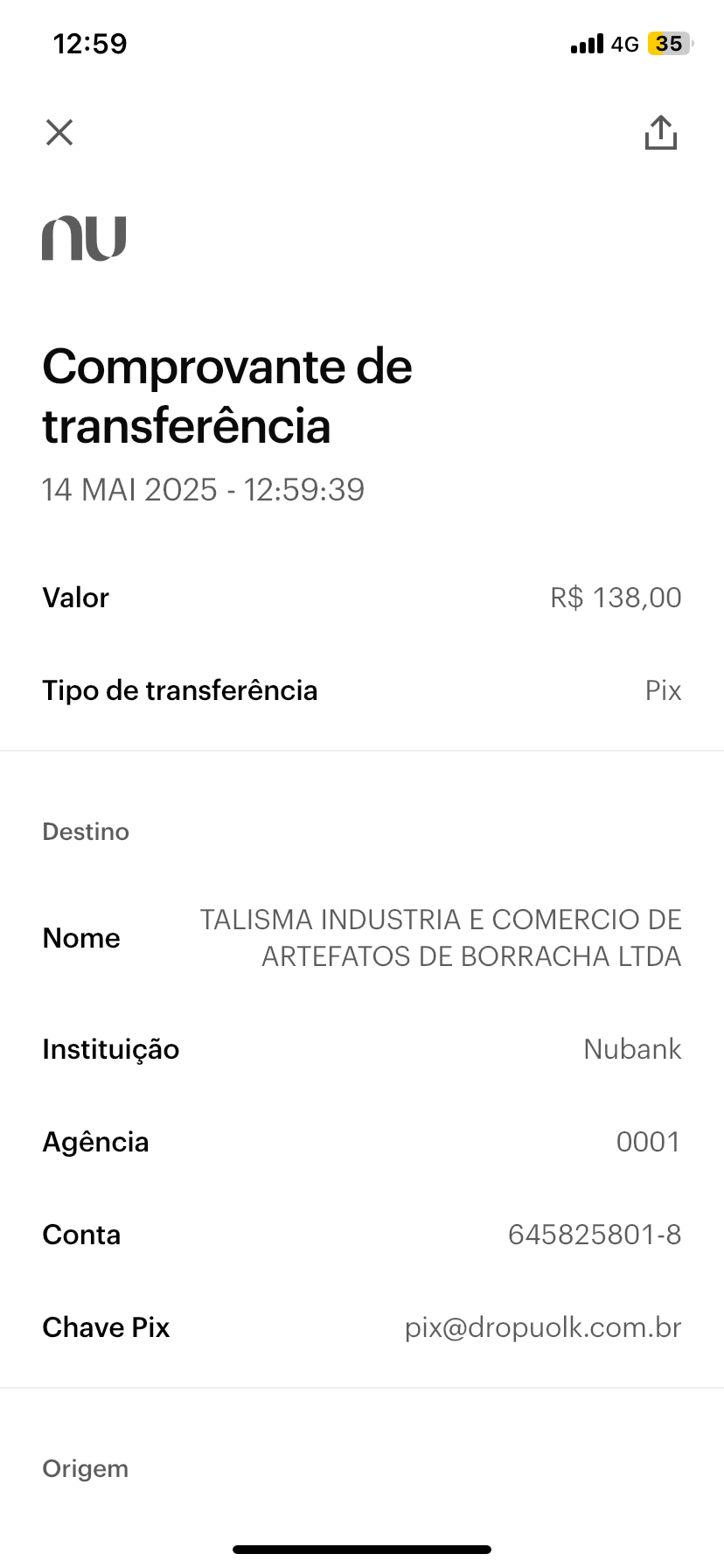Viewport: 724px width, 1568px height.
Task: Tap the battery indicator in status bar
Action: point(669,44)
